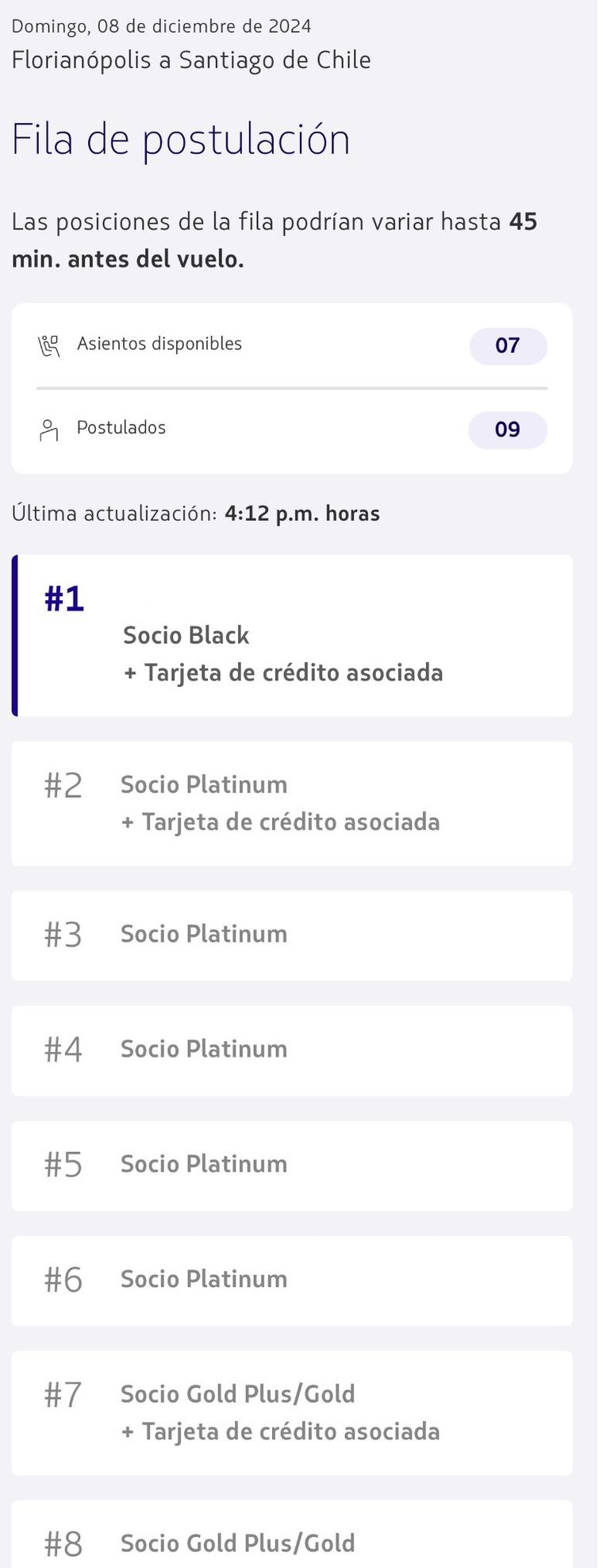Tap the #5 Socio Platinum entry
This screenshot has height=1568, width=603.
click(292, 1165)
